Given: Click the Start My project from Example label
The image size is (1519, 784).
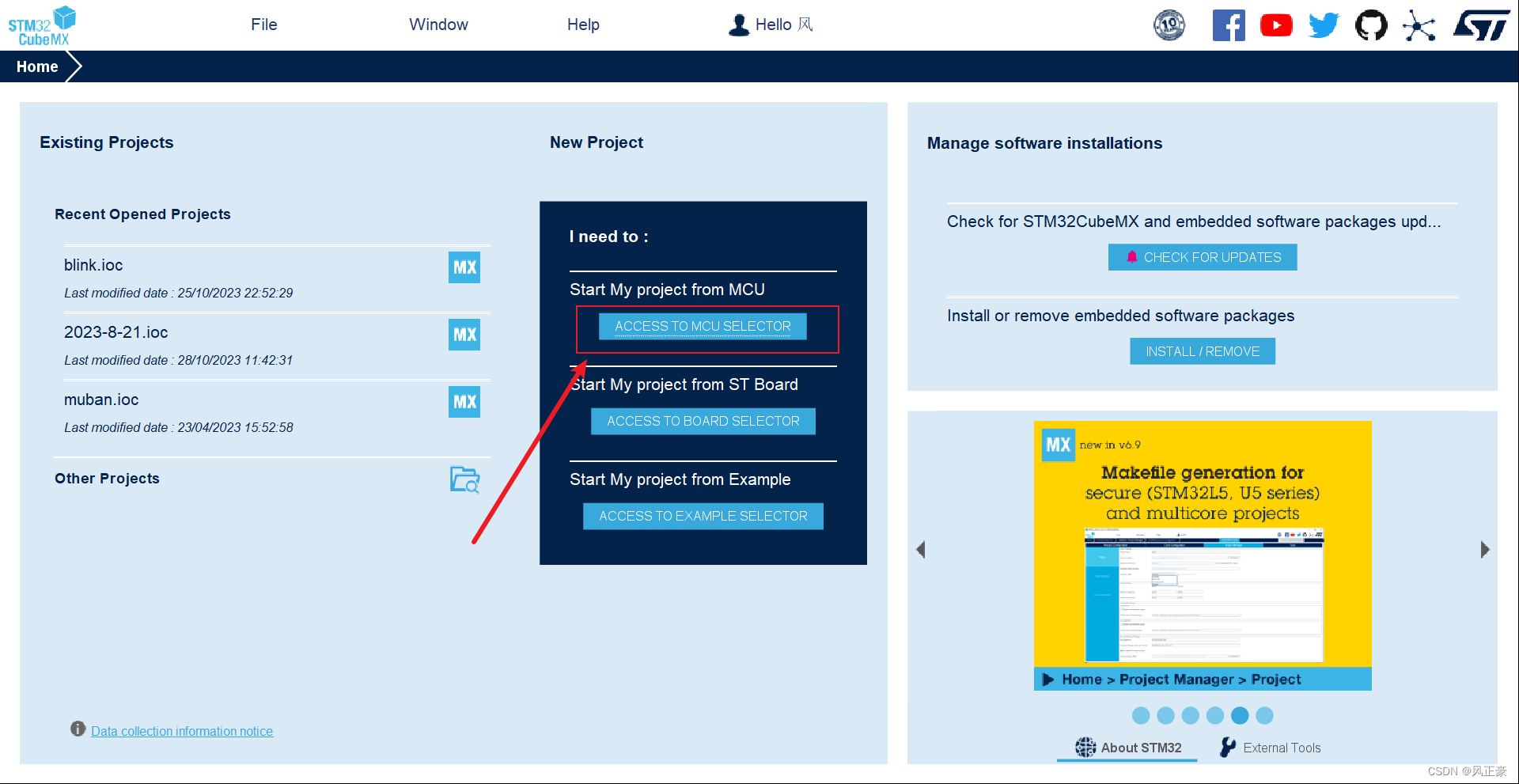Looking at the screenshot, I should [680, 479].
